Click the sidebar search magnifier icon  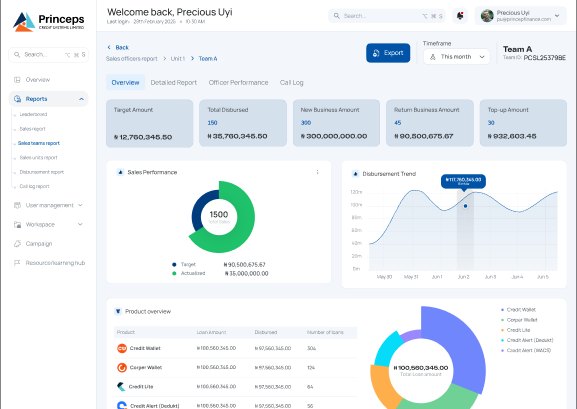[17, 54]
